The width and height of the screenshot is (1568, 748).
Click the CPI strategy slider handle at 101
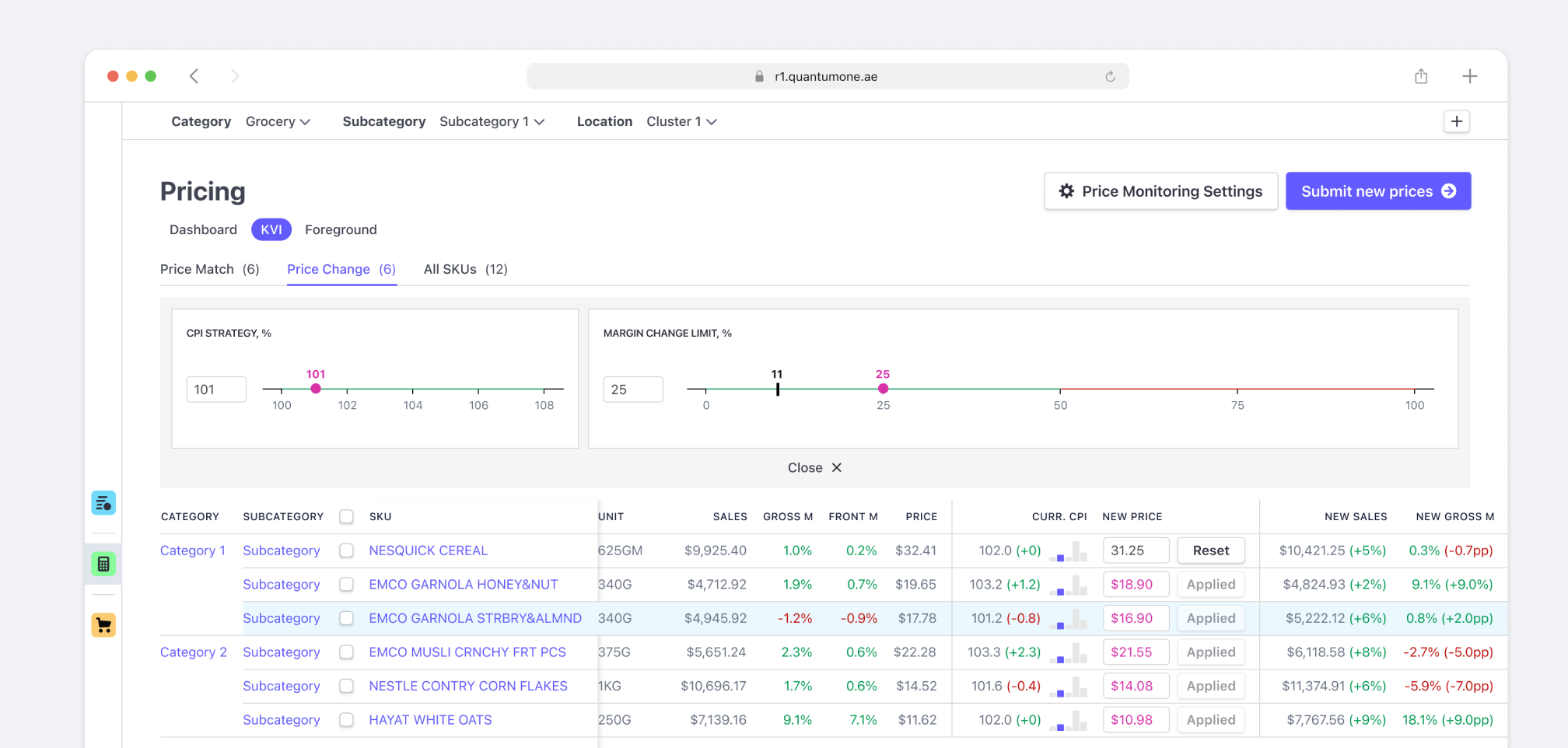pyautogui.click(x=316, y=389)
